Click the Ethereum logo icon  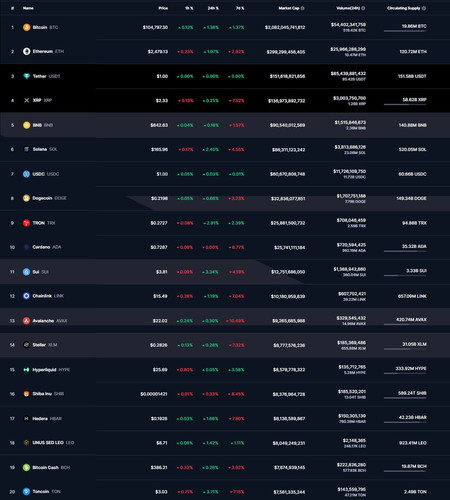click(x=26, y=51)
